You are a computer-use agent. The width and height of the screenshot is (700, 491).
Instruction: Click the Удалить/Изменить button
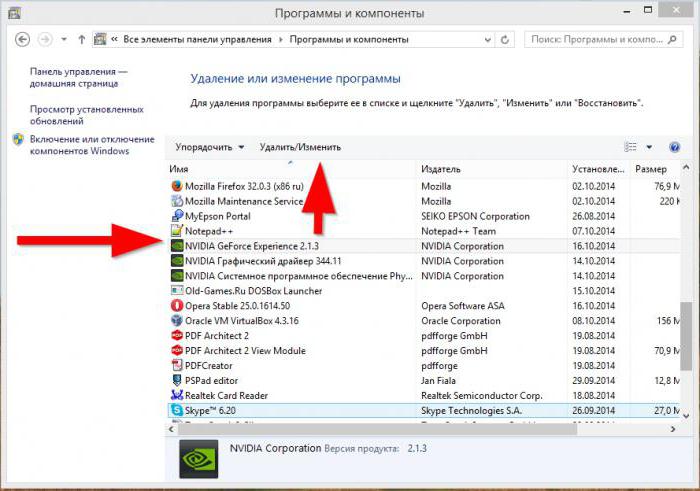[x=300, y=147]
